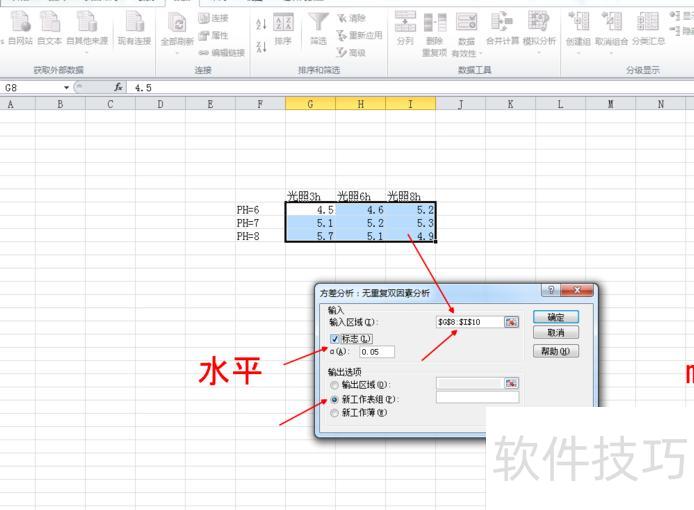Collapse dialog via input range selector icon
The height and width of the screenshot is (510, 694).
[511, 322]
